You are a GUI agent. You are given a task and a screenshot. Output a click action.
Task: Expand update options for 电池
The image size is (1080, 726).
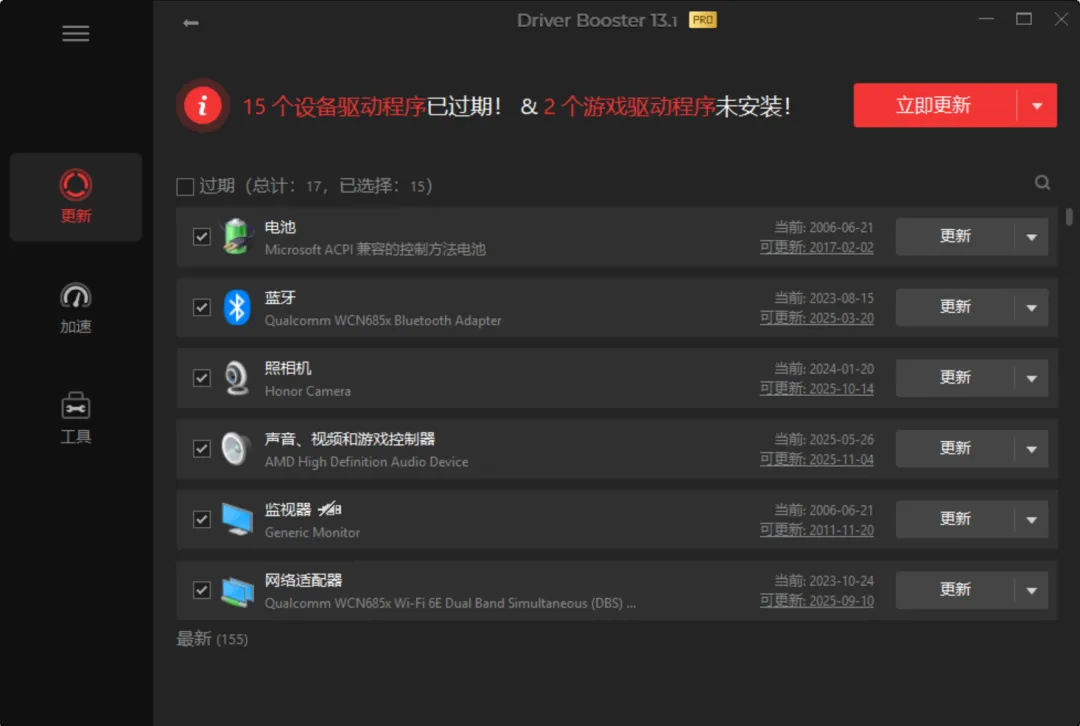1031,237
